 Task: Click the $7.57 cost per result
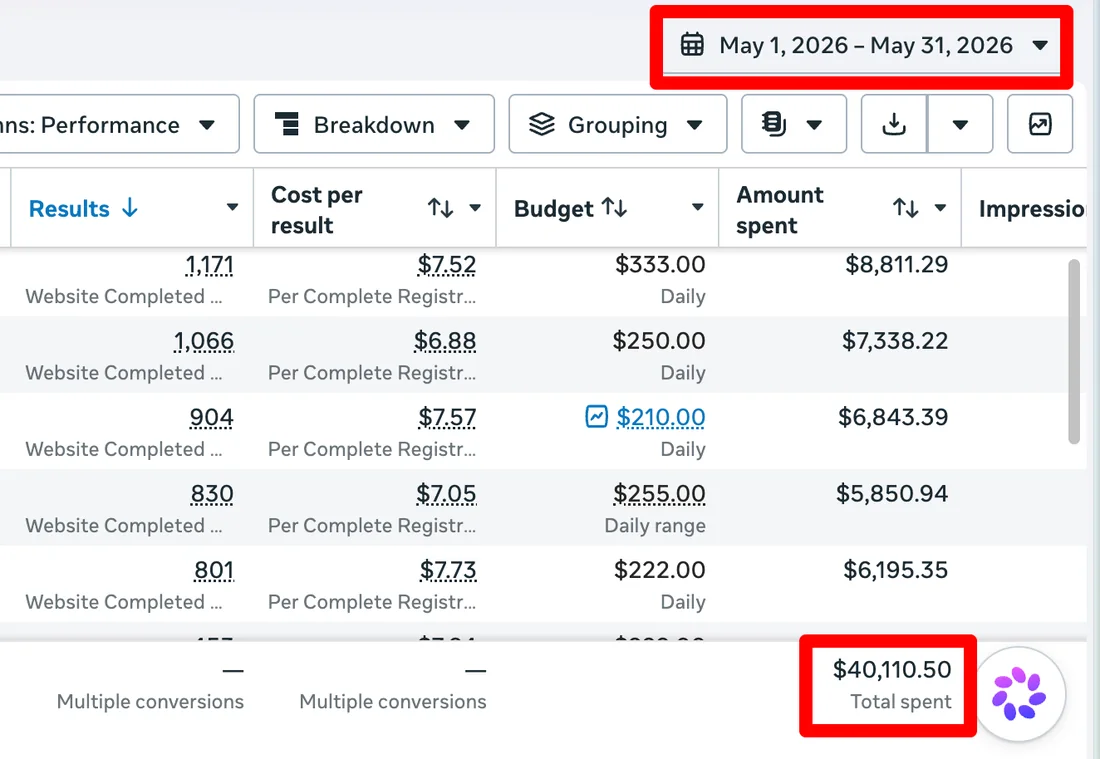(x=447, y=418)
